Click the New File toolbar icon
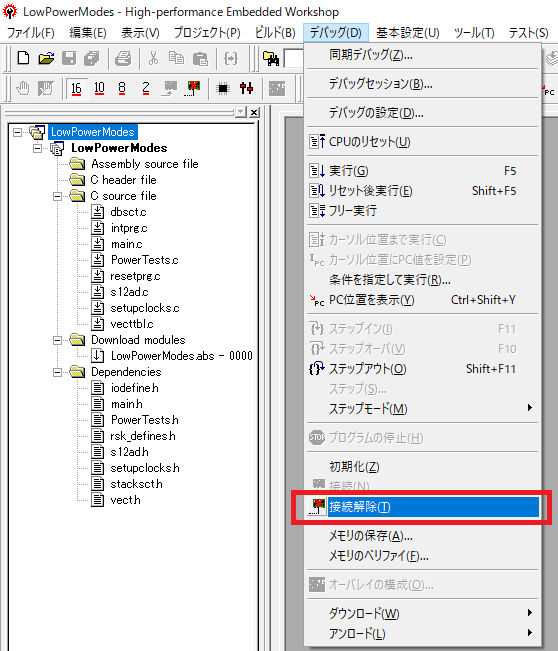This screenshot has width=558, height=651. (23, 58)
